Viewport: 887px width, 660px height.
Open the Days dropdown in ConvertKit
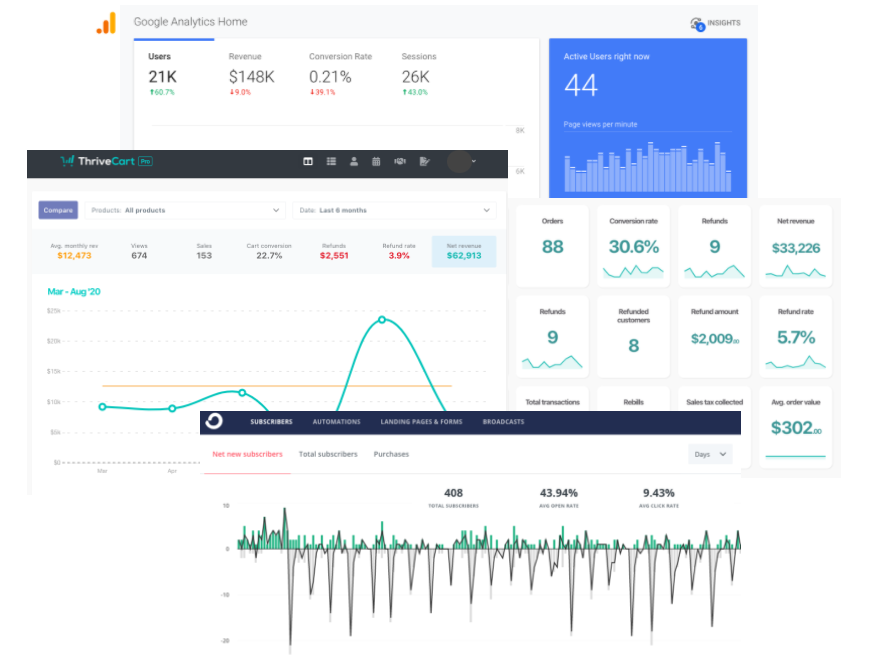(710, 454)
